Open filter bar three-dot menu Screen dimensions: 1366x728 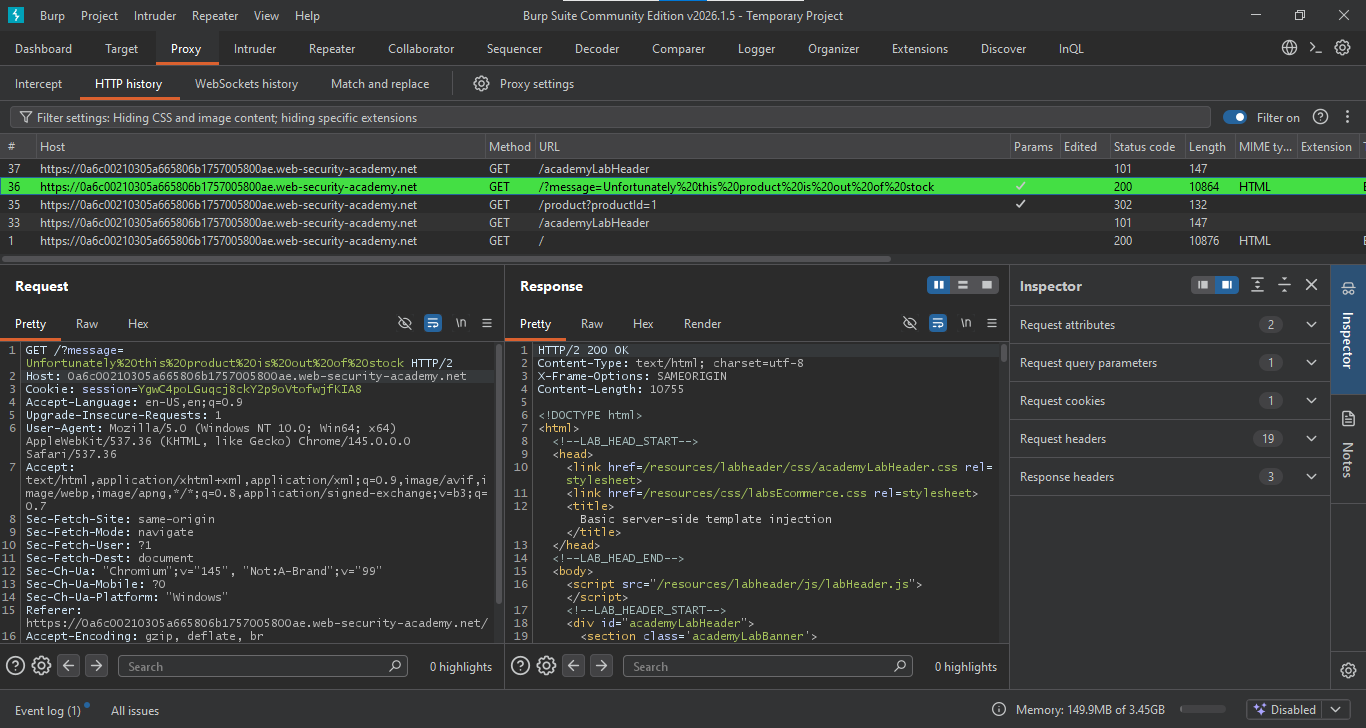pyautogui.click(x=1348, y=117)
